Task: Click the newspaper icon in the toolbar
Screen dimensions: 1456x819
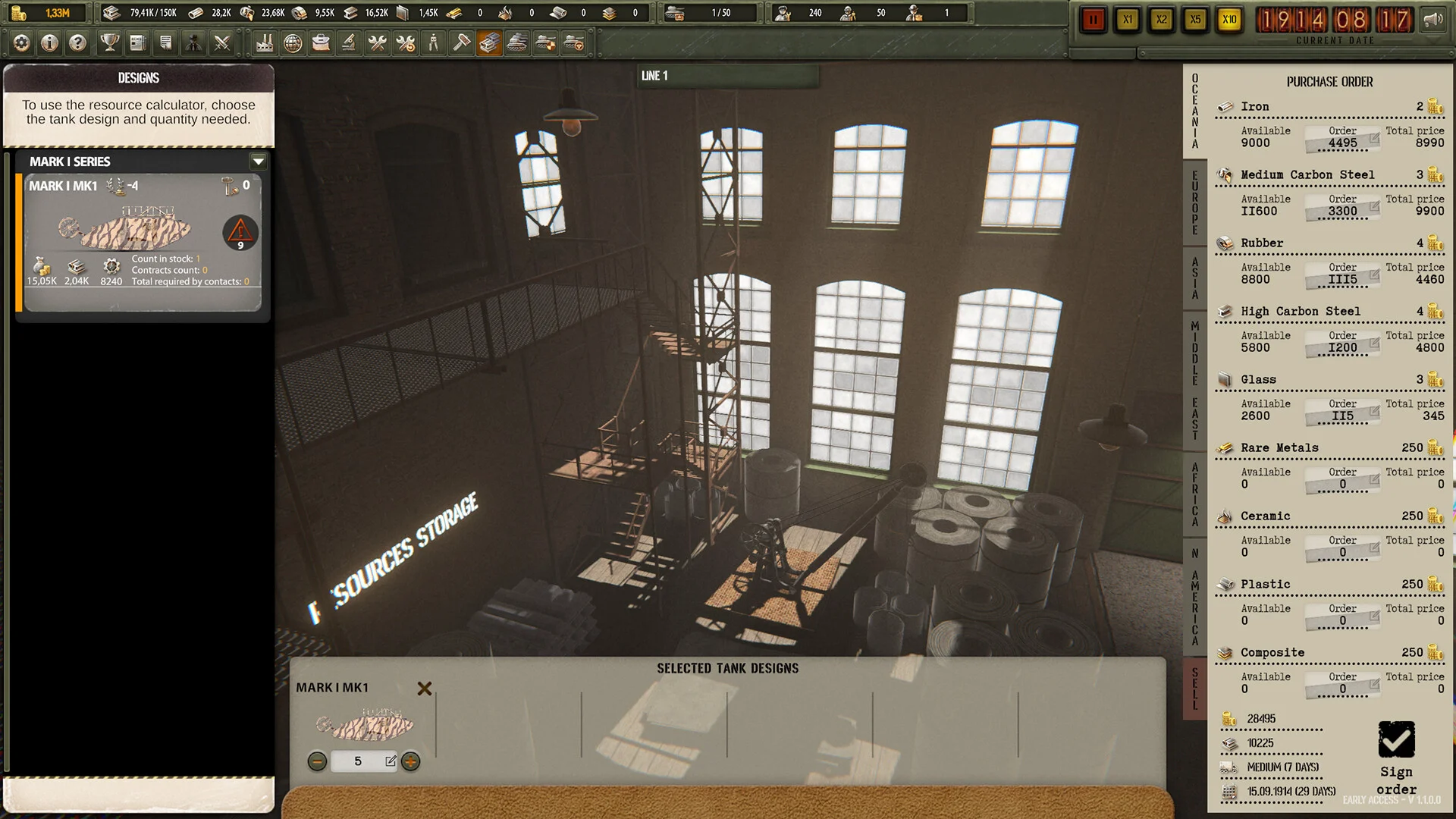Action: pyautogui.click(x=136, y=43)
